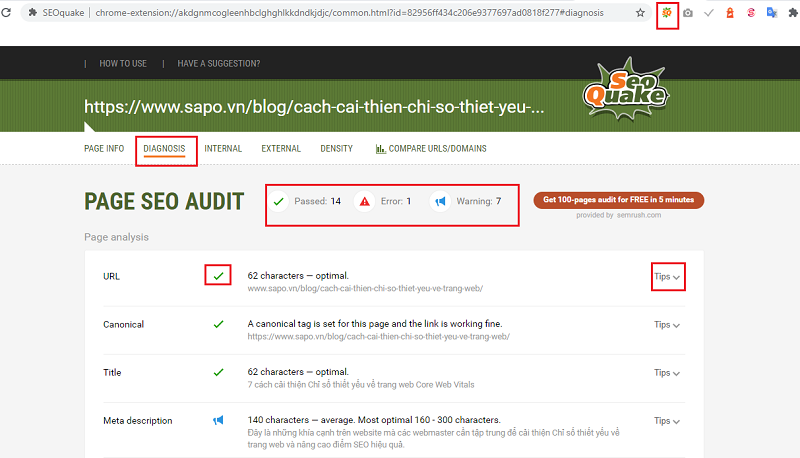Switch to the Page Info tab
Image resolution: width=800 pixels, height=458 pixels.
(x=104, y=148)
